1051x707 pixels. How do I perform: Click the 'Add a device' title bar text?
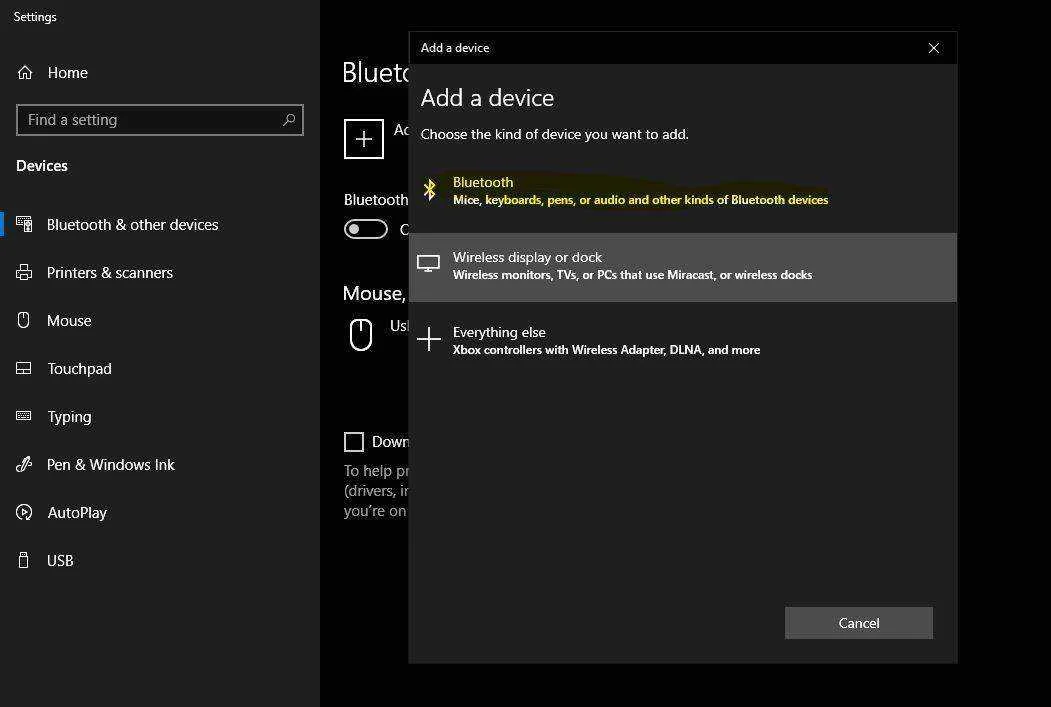pos(454,48)
